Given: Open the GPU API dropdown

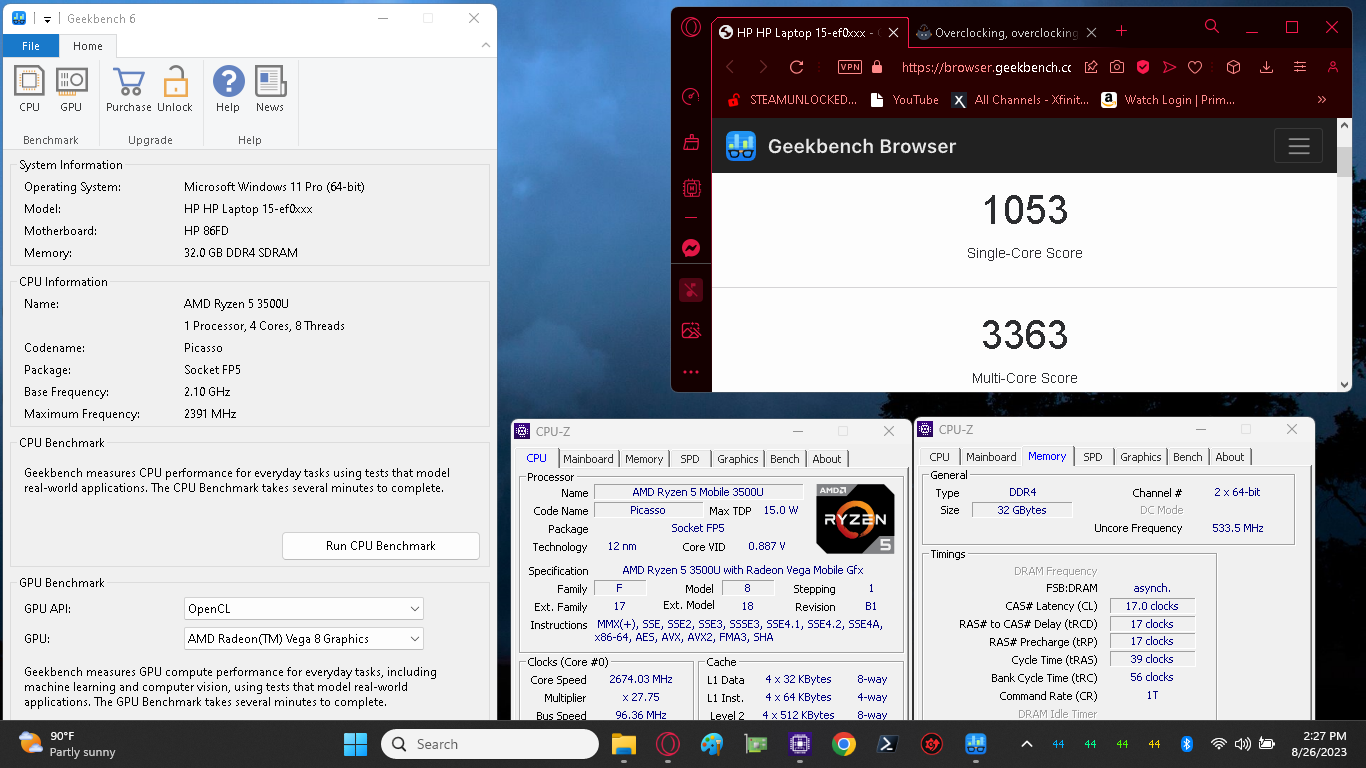Looking at the screenshot, I should click(304, 608).
